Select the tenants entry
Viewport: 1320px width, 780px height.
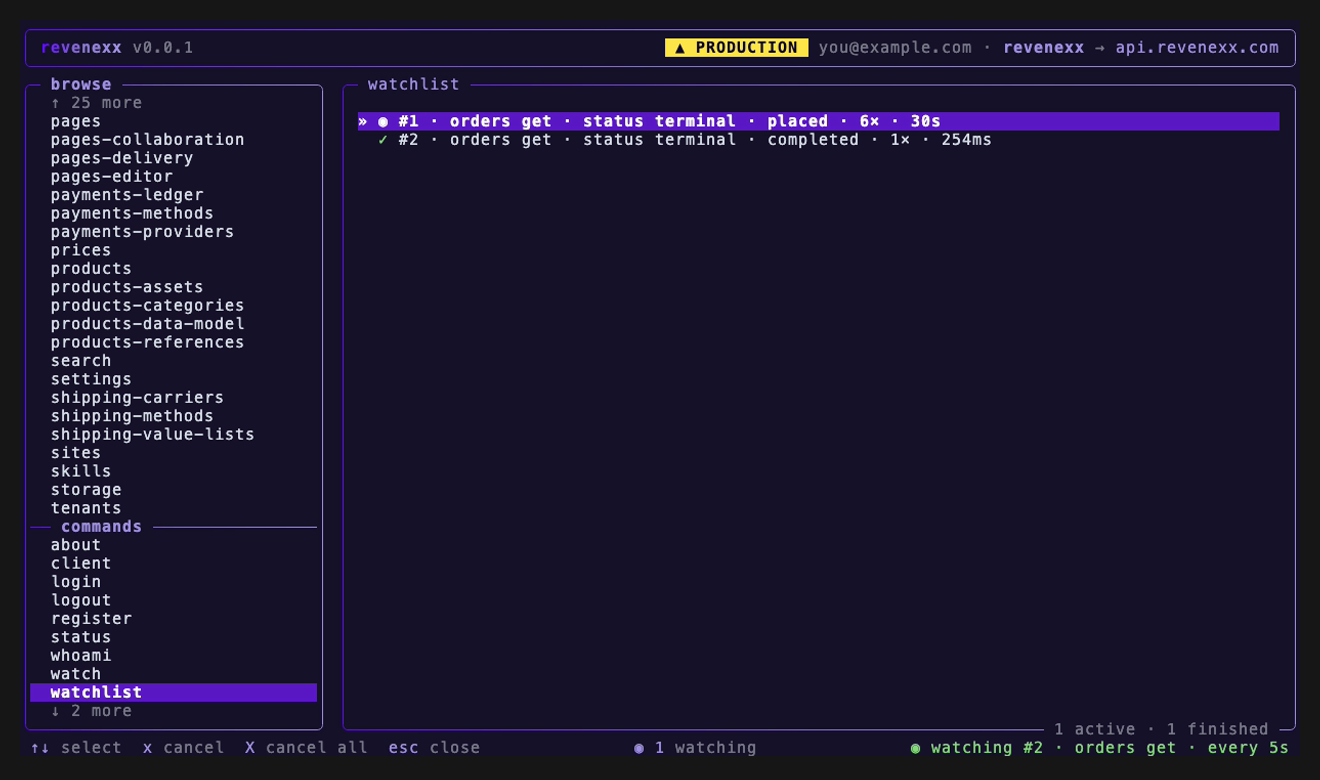pos(86,508)
